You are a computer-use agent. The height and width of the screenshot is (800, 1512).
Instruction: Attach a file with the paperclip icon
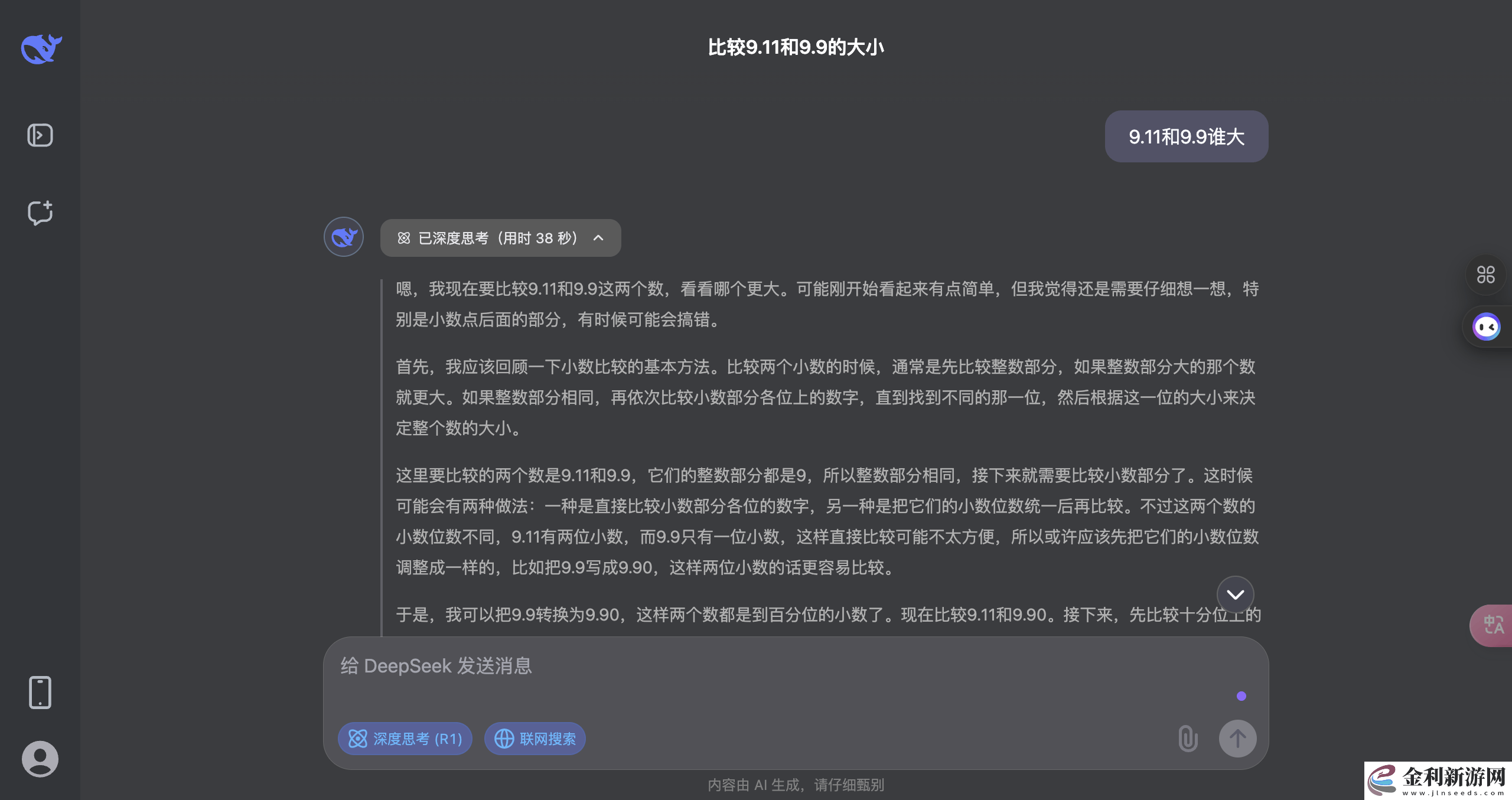[x=1187, y=738]
